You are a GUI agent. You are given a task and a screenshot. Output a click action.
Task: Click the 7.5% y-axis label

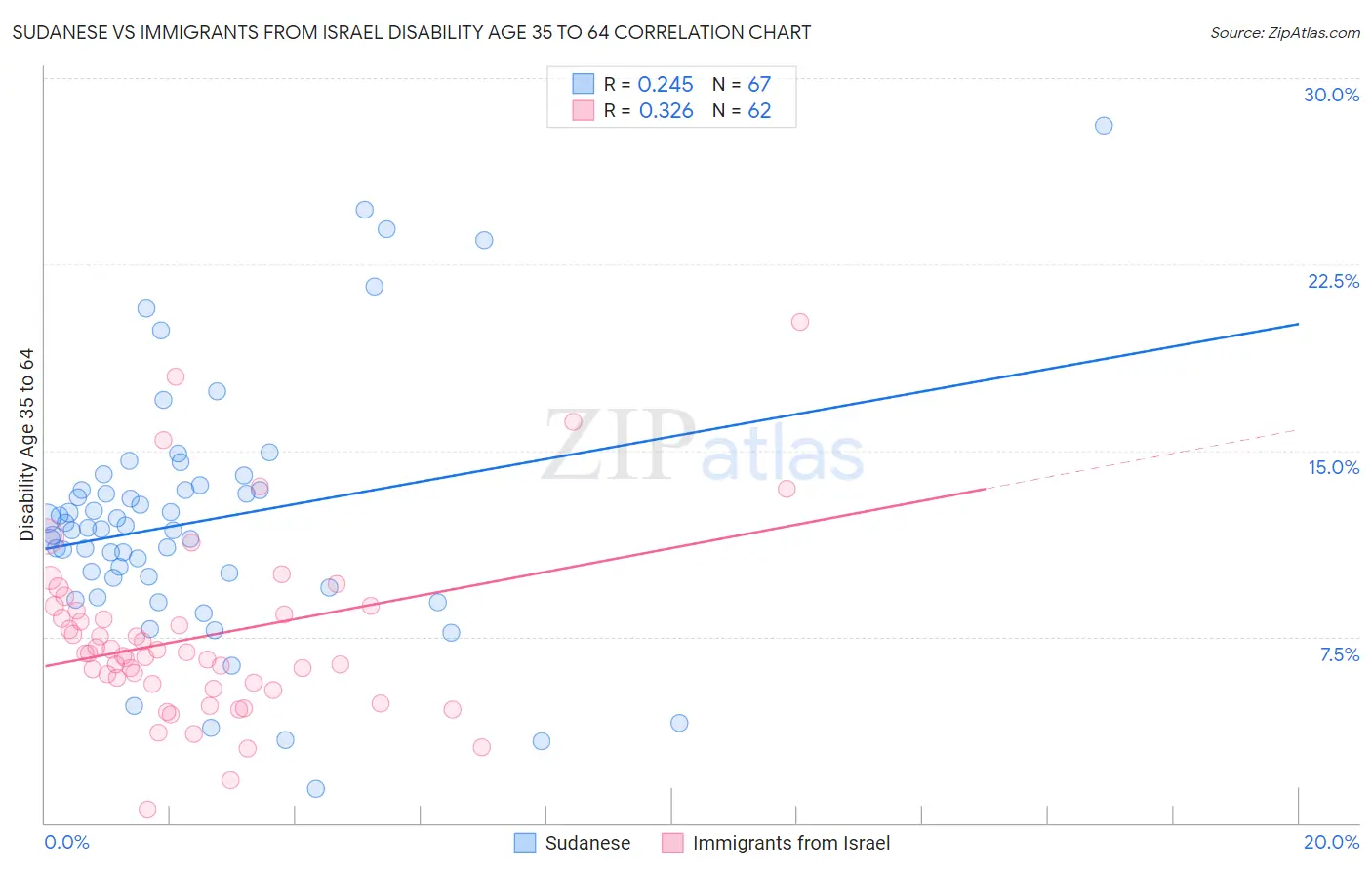(x=1340, y=654)
